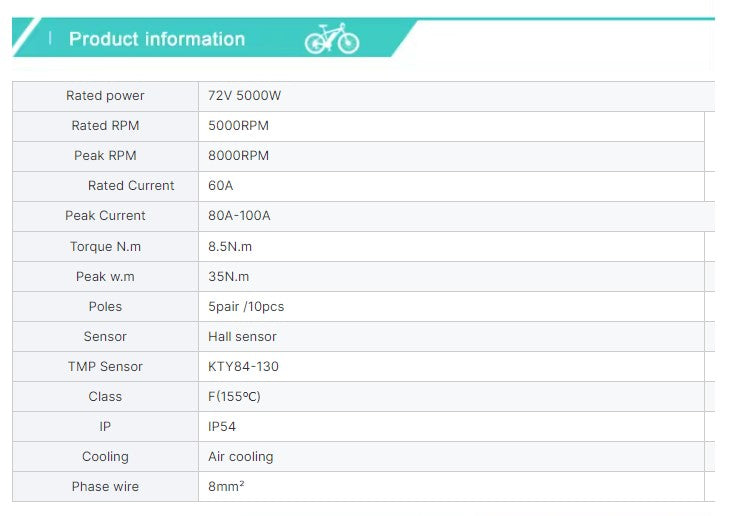Select the IP54 rating value
This screenshot has height=516, width=733.
(222, 426)
